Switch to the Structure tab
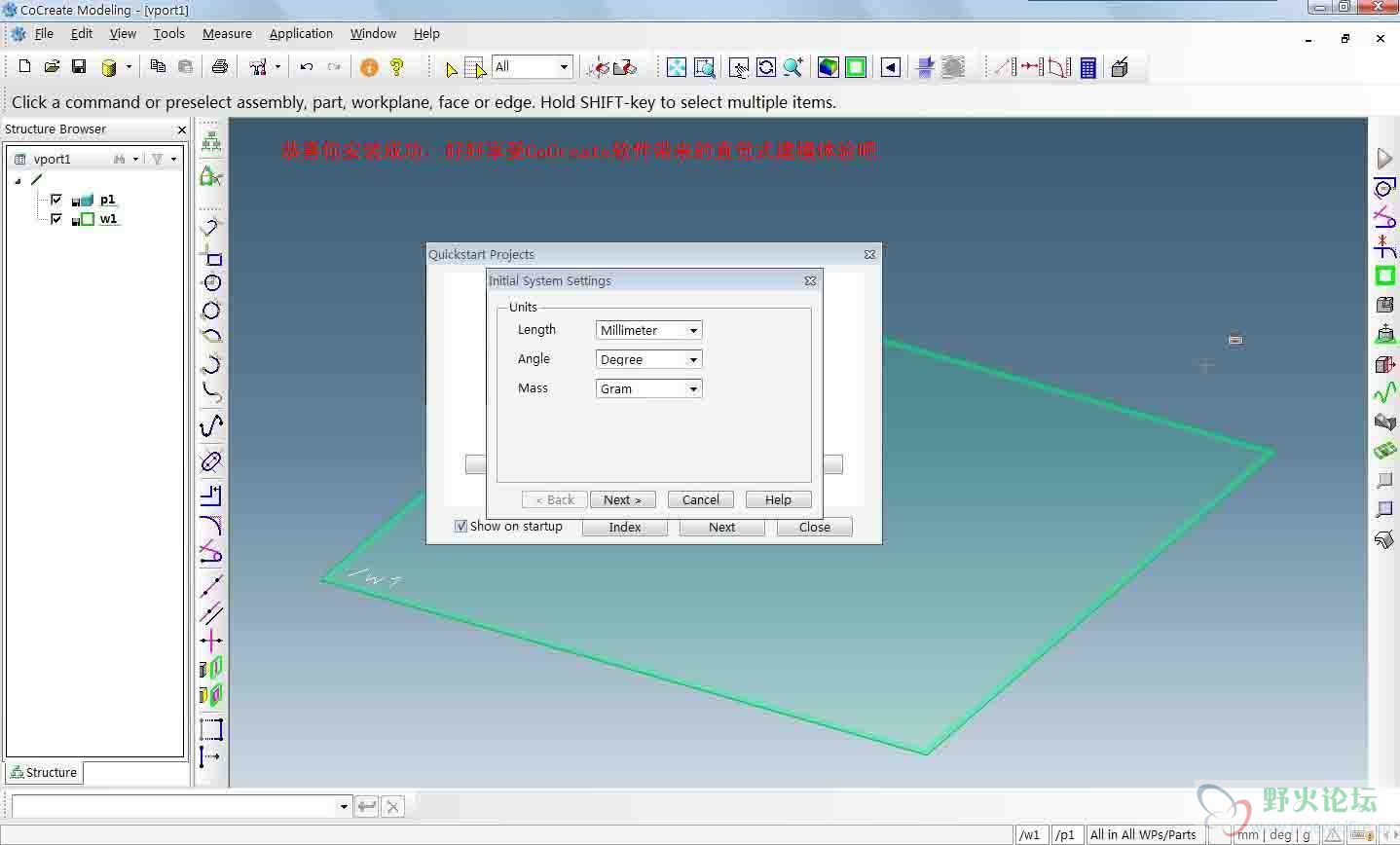Image resolution: width=1400 pixels, height=845 pixels. point(44,772)
